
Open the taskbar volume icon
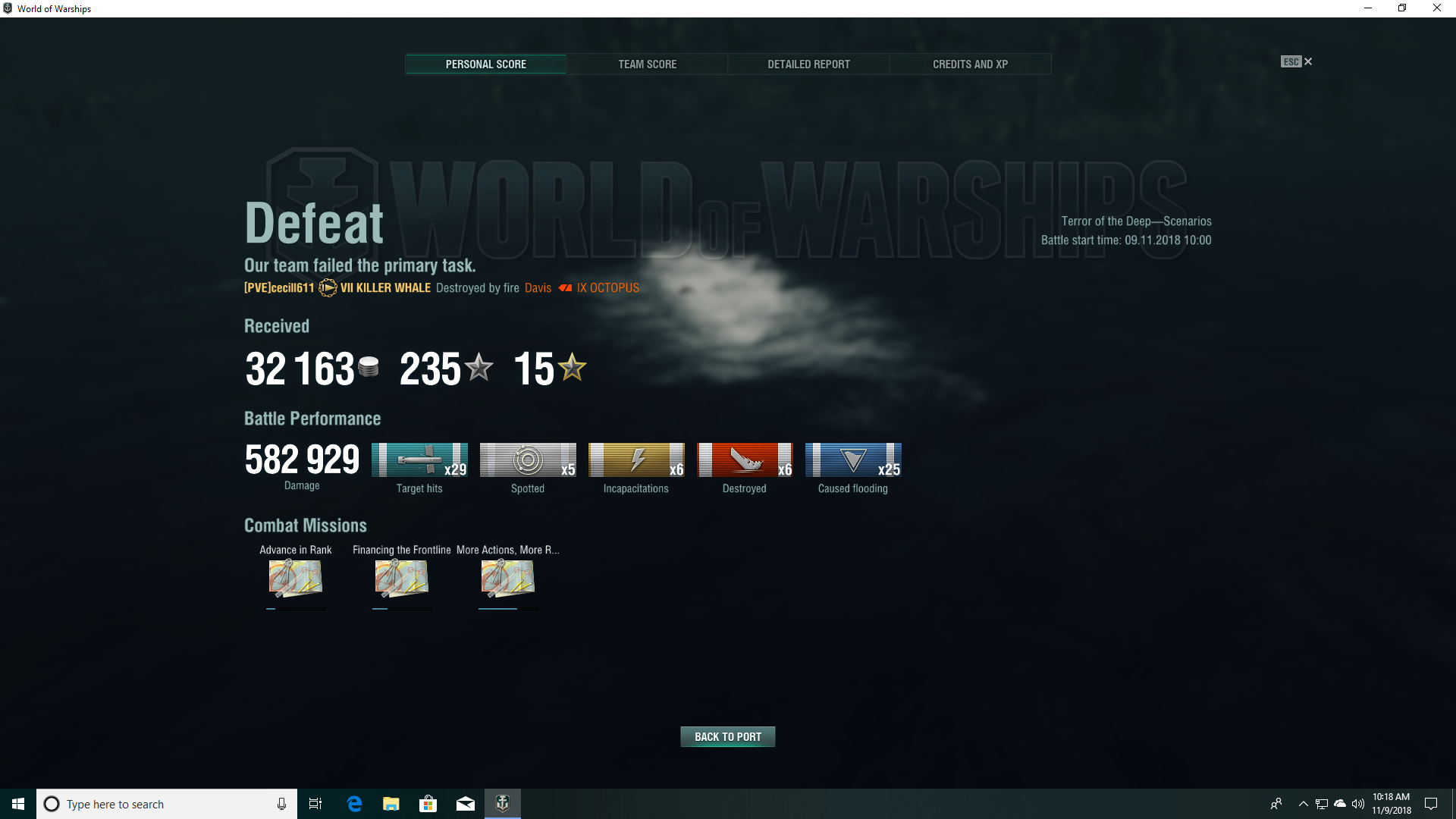click(1358, 804)
